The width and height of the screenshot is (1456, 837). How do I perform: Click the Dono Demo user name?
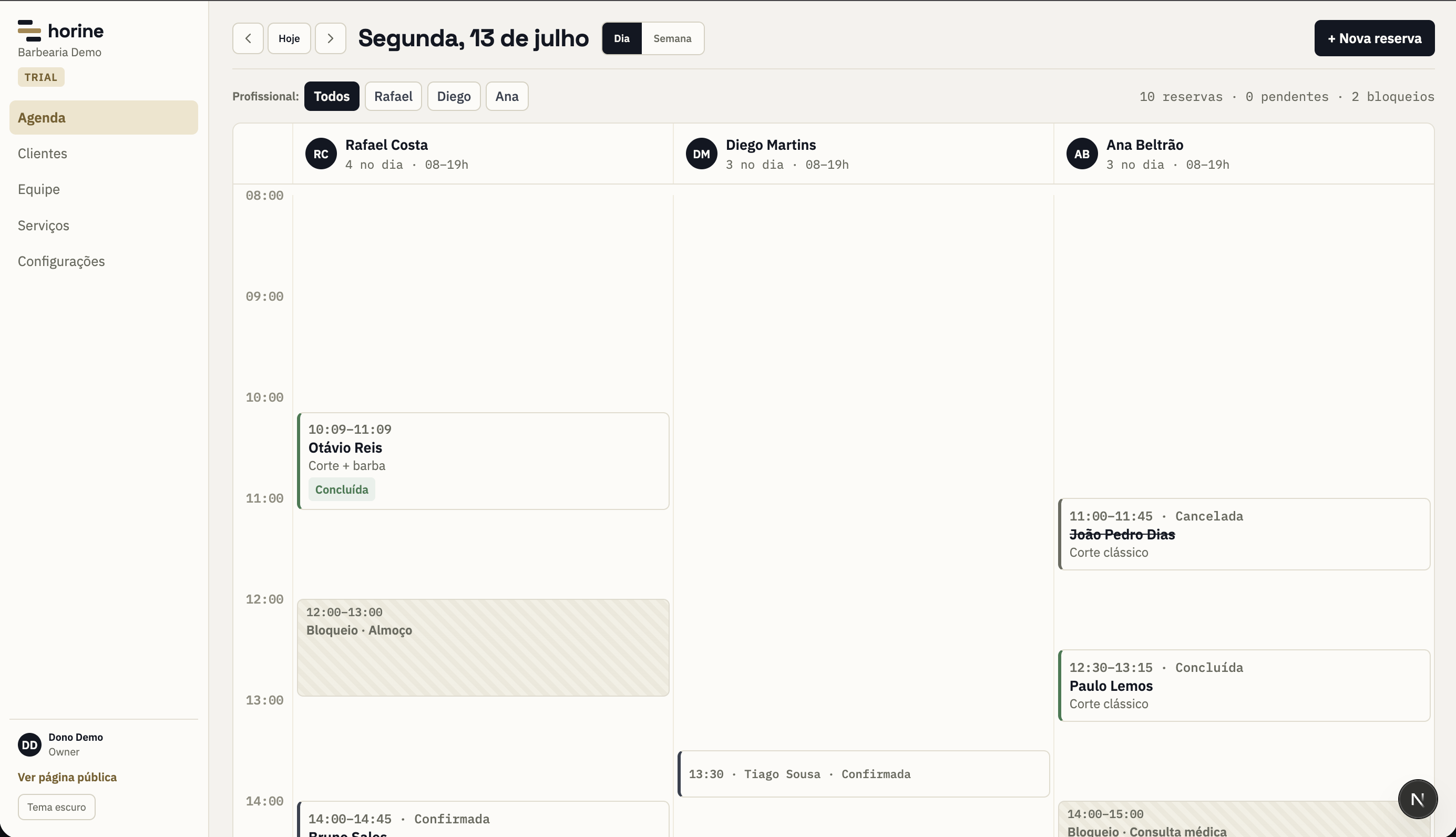pyautogui.click(x=75, y=737)
